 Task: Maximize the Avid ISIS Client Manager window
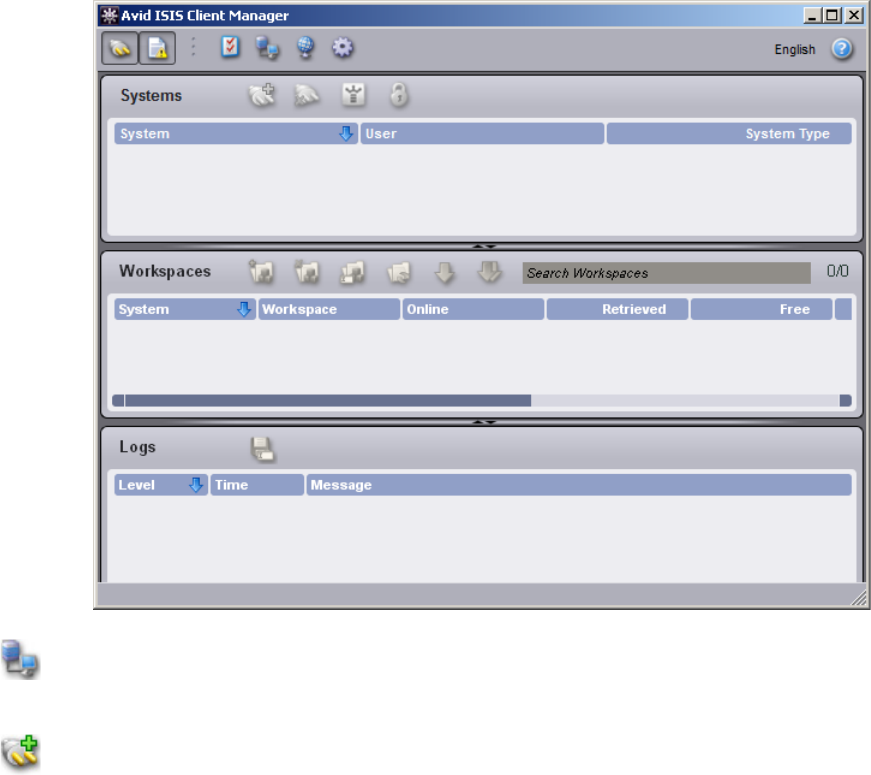click(832, 16)
